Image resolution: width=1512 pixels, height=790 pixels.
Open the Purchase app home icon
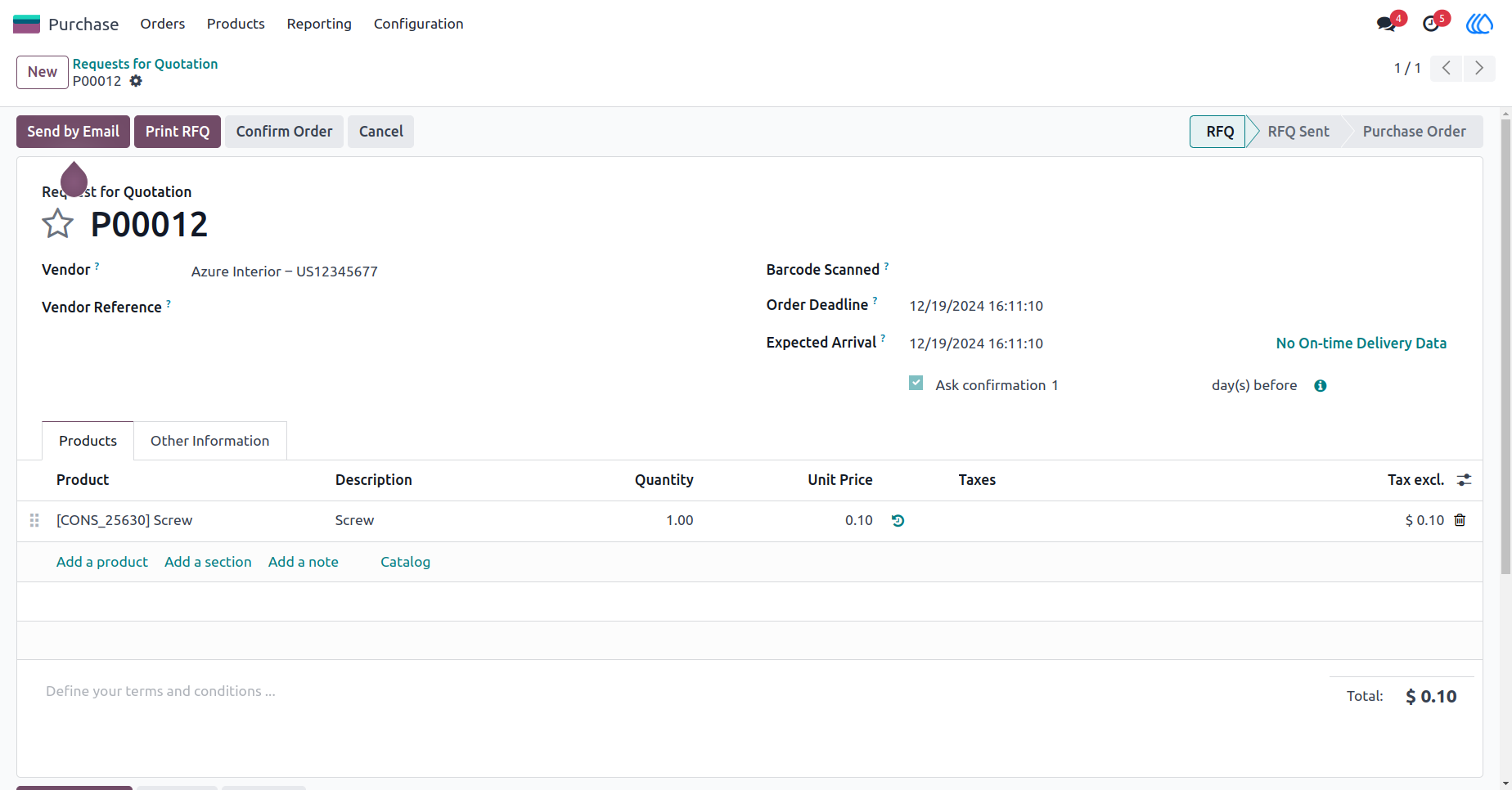coord(26,24)
